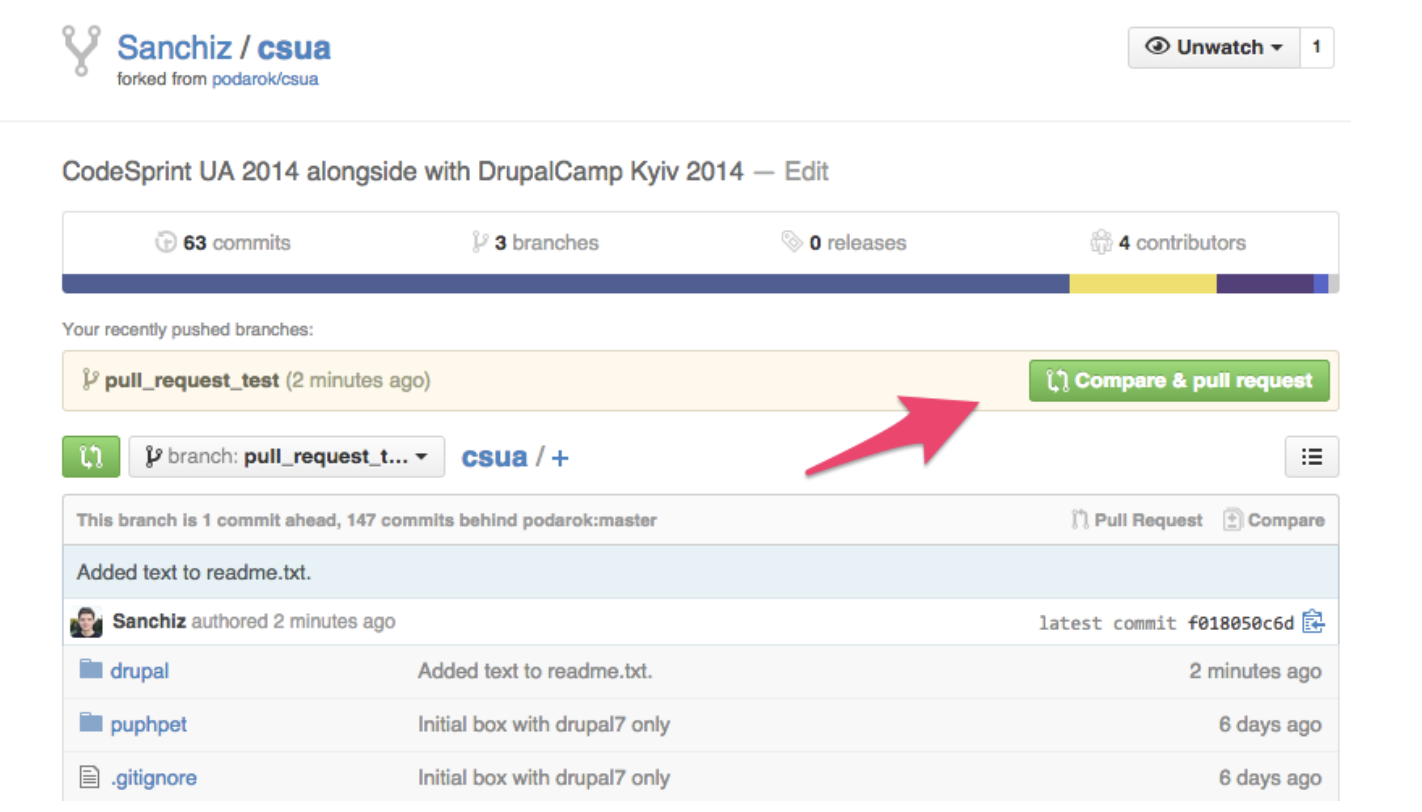Open the puphpet row Initial box commit message
1422x812 pixels.
click(544, 725)
